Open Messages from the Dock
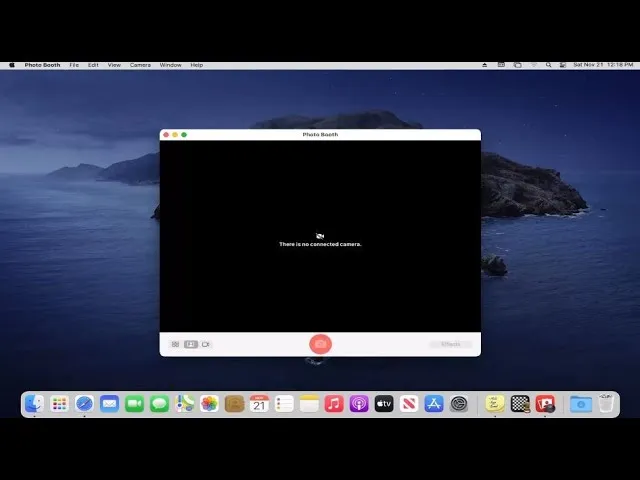 tap(159, 404)
